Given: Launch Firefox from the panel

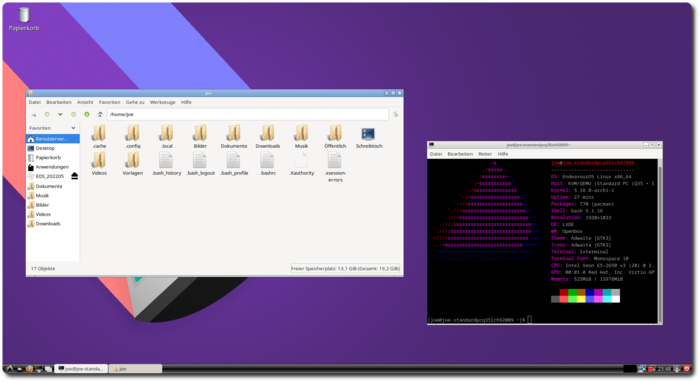Looking at the screenshot, I should tap(29, 369).
